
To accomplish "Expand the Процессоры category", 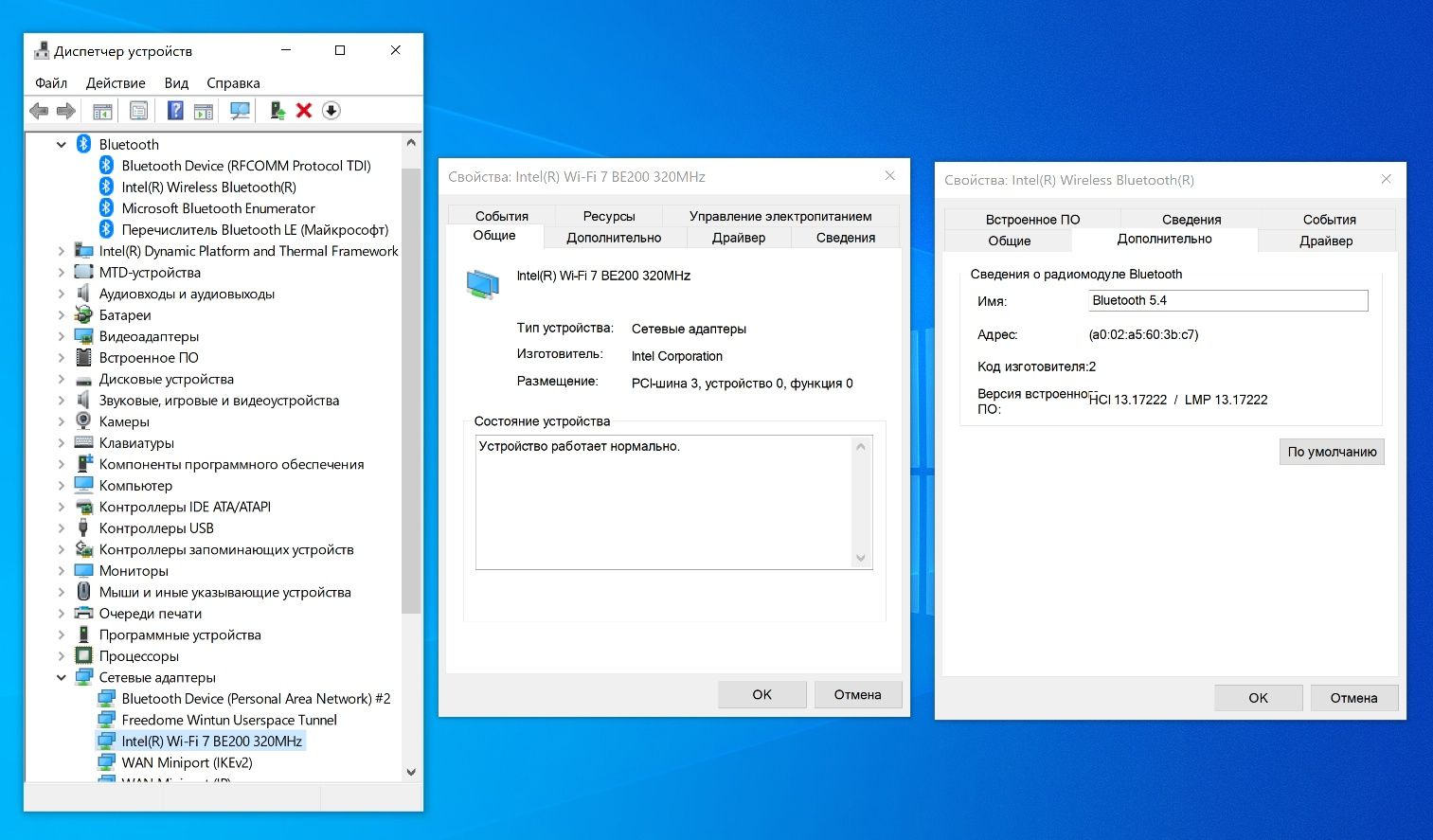I will [62, 656].
